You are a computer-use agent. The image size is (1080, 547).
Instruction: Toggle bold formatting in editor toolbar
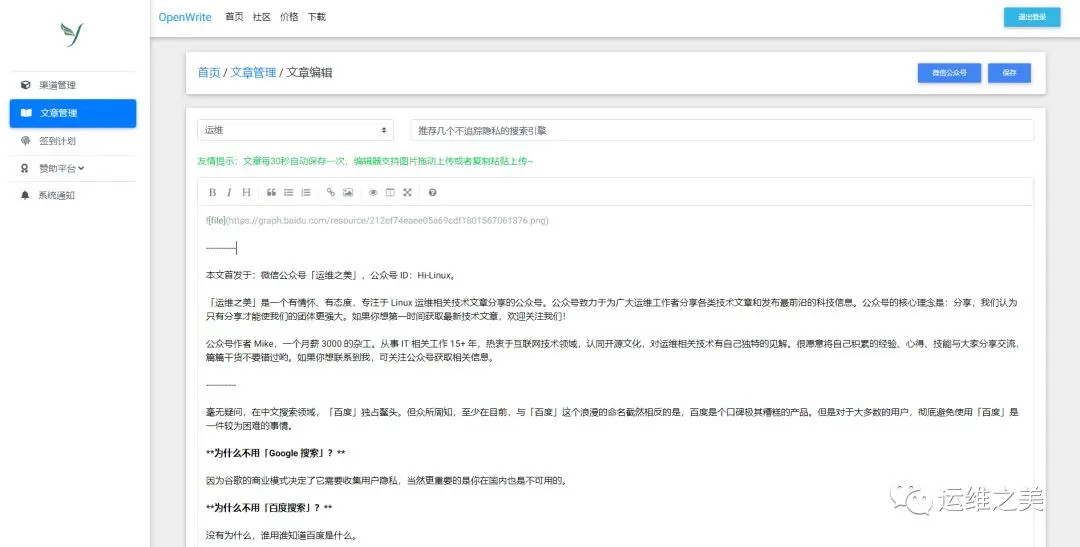[212, 192]
